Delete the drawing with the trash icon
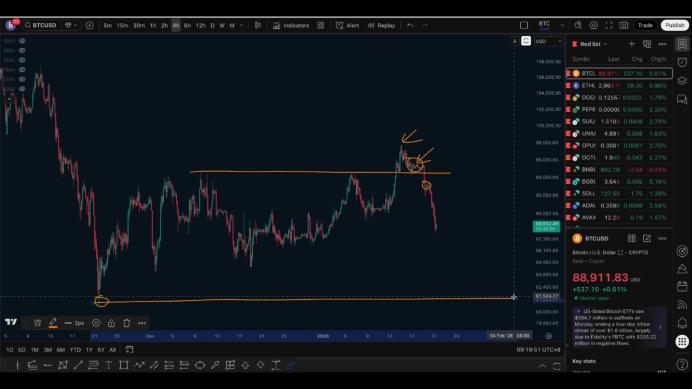The width and height of the screenshot is (692, 389). click(127, 323)
